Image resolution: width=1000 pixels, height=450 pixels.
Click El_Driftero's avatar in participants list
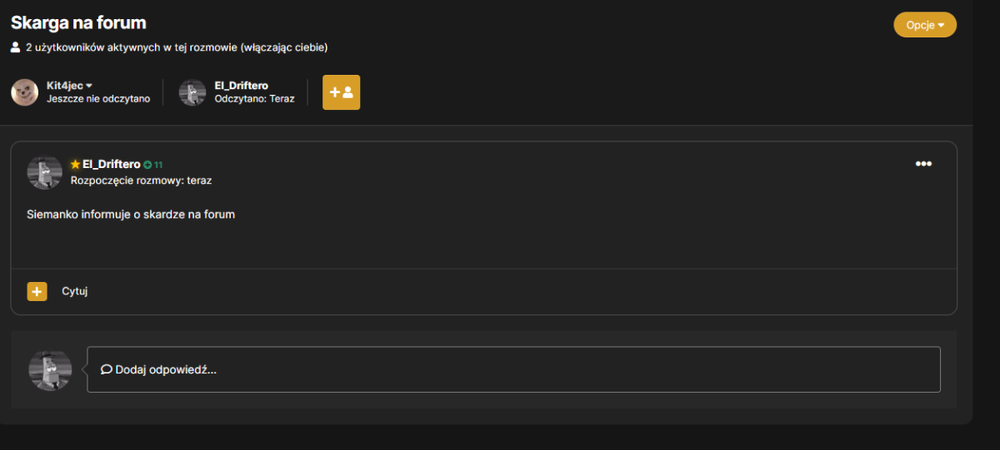(x=192, y=92)
